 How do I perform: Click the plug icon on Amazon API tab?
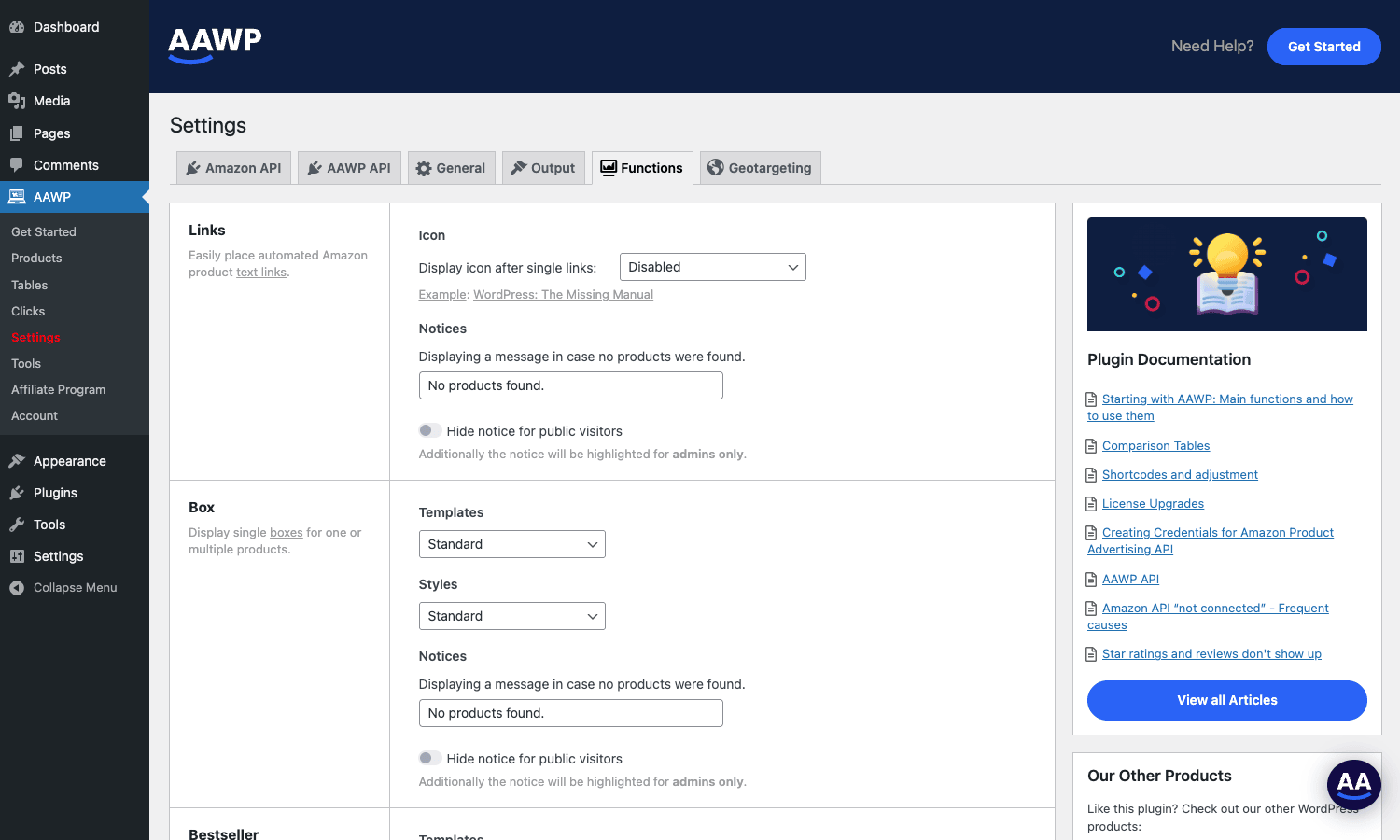tap(193, 168)
